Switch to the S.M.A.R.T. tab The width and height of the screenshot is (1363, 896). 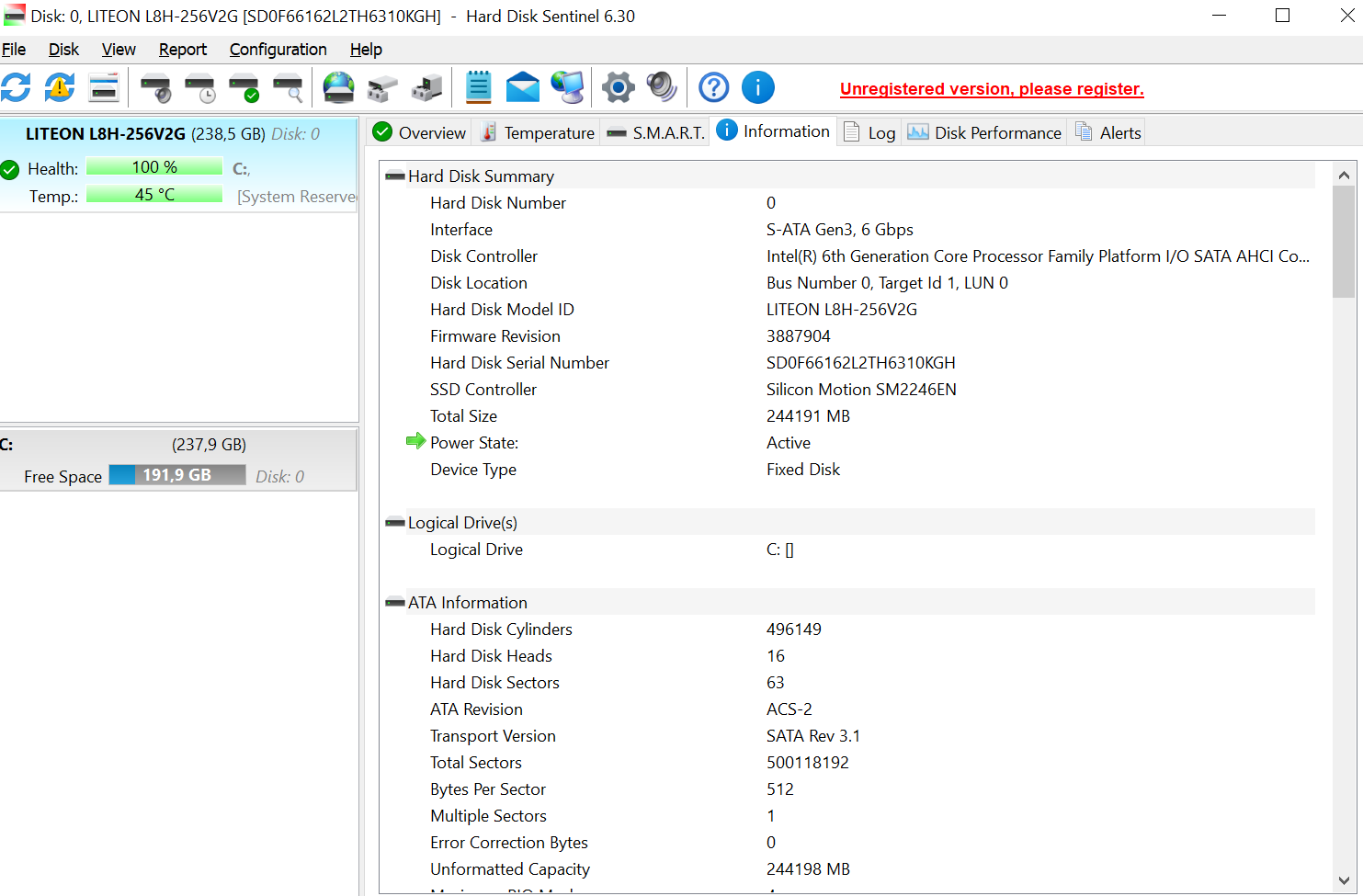click(656, 133)
